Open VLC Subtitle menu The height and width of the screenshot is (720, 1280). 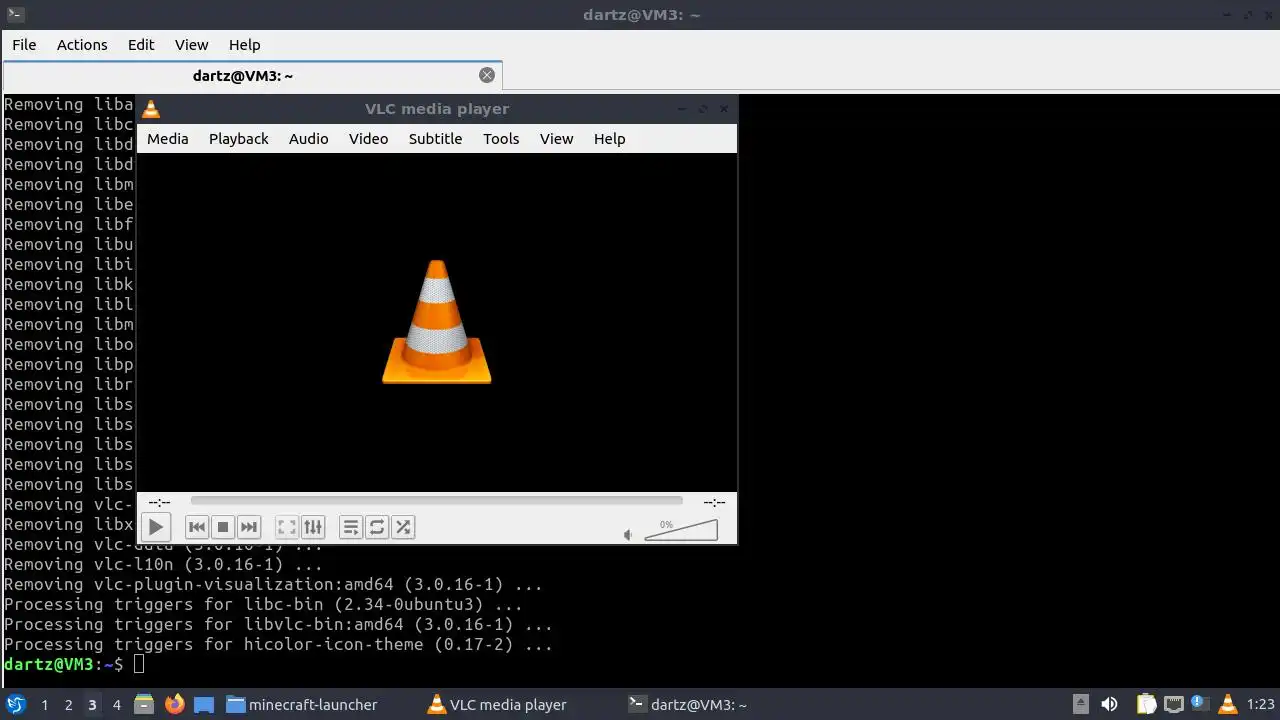coord(436,139)
